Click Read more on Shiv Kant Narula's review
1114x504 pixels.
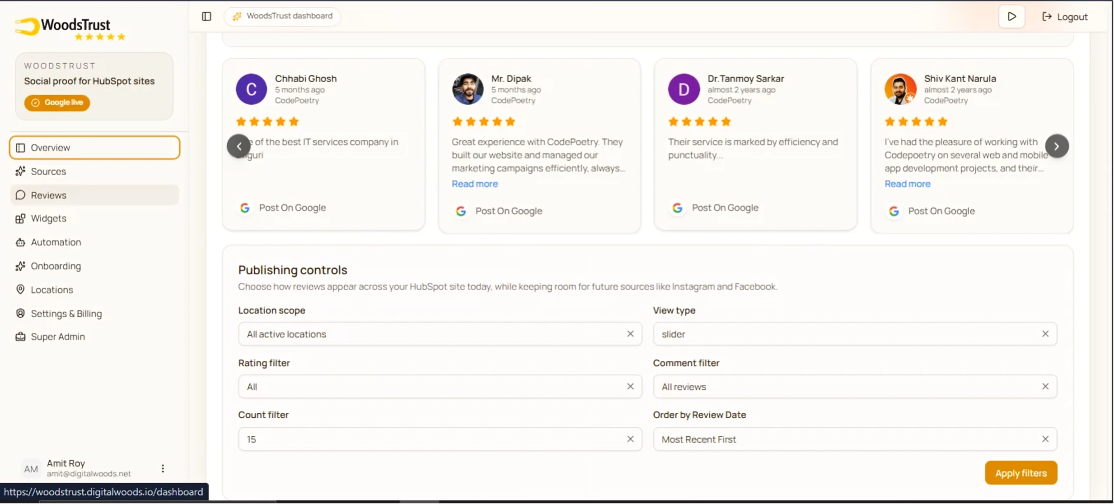[907, 184]
